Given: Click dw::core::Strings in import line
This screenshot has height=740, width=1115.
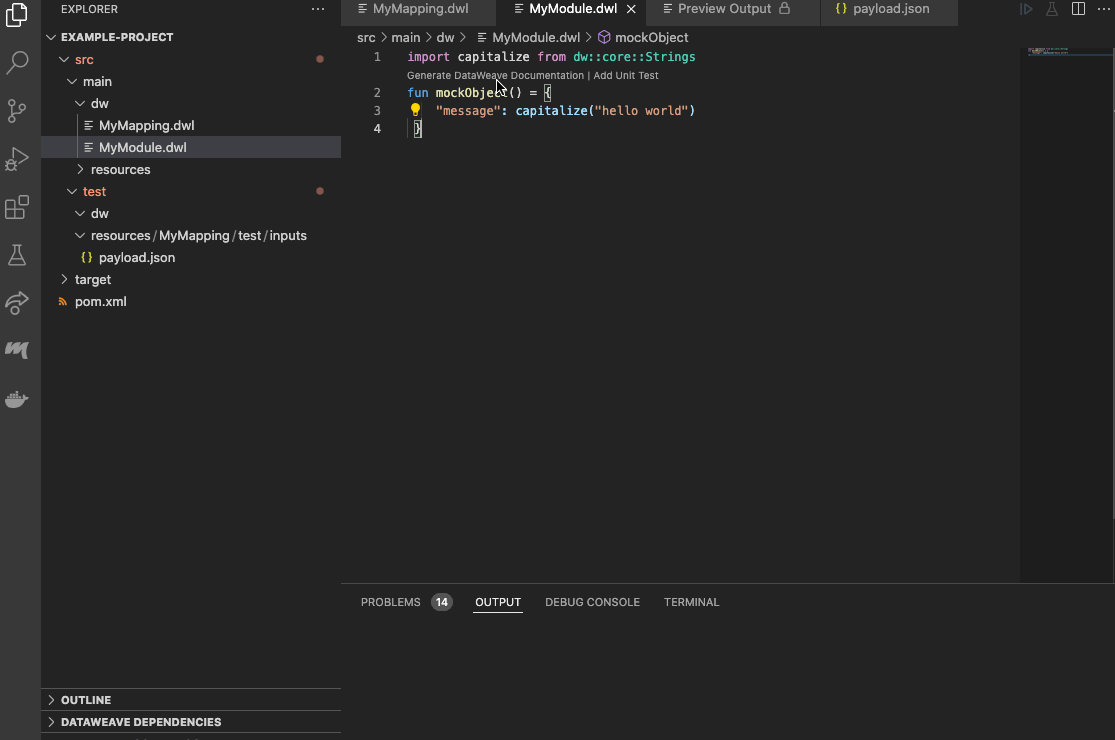Looking at the screenshot, I should pos(634,57).
